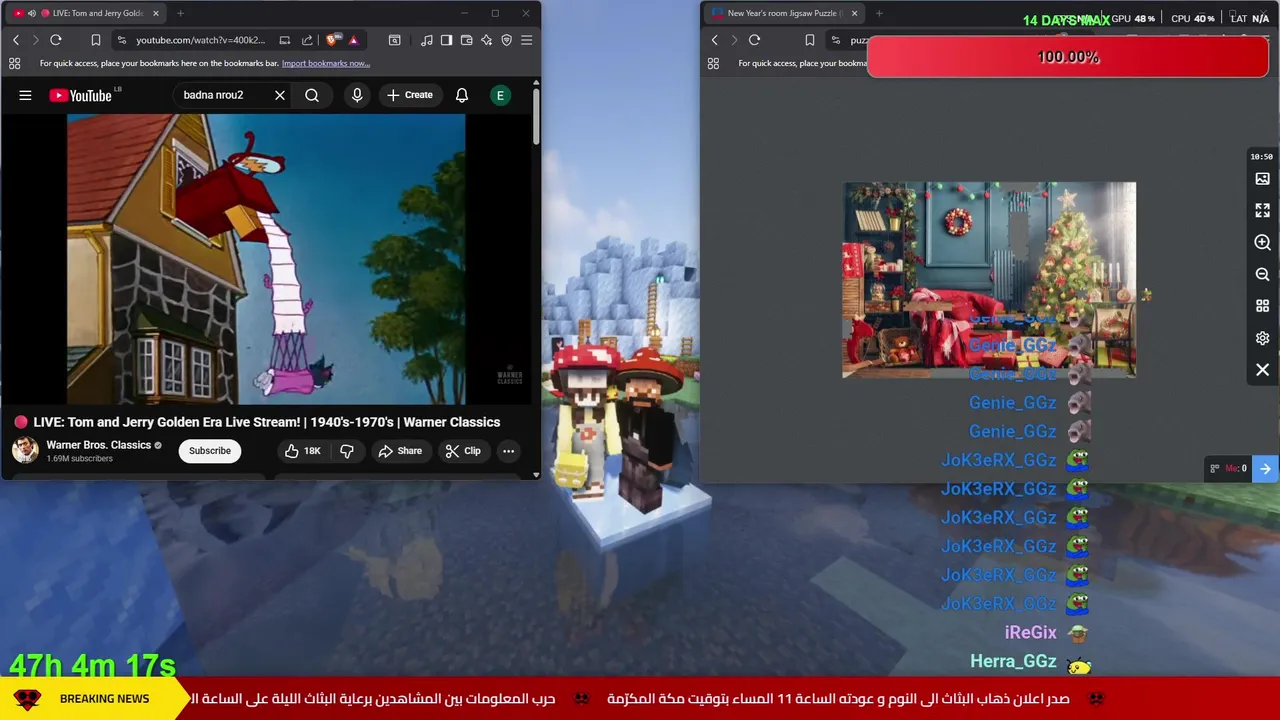
Task: Click the completed New Year's room puzzle image
Action: (989, 280)
